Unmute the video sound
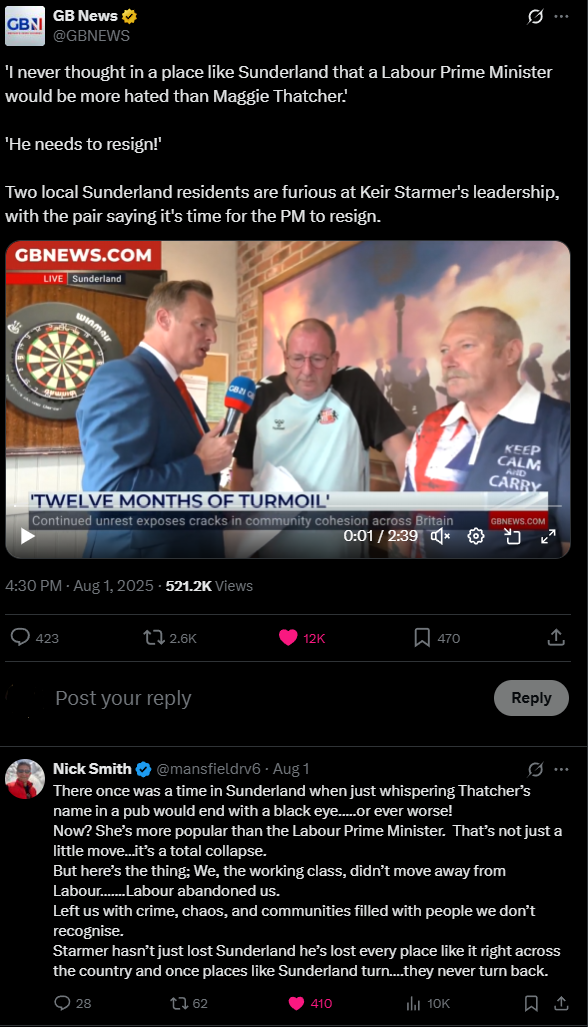 click(441, 536)
